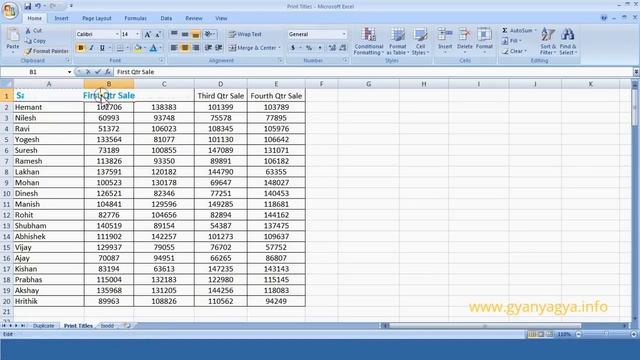
Task: Apply percent style
Action: [309, 48]
